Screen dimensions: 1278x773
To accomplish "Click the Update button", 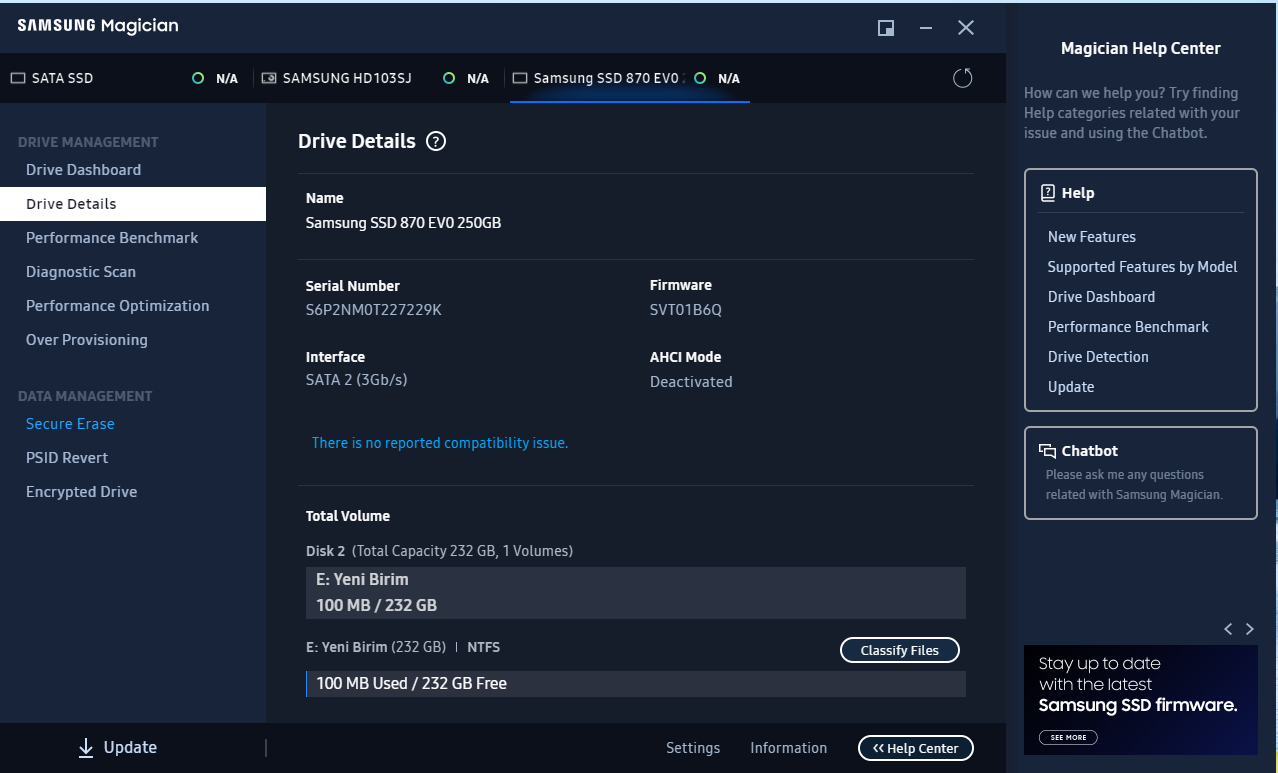I will pos(118,747).
